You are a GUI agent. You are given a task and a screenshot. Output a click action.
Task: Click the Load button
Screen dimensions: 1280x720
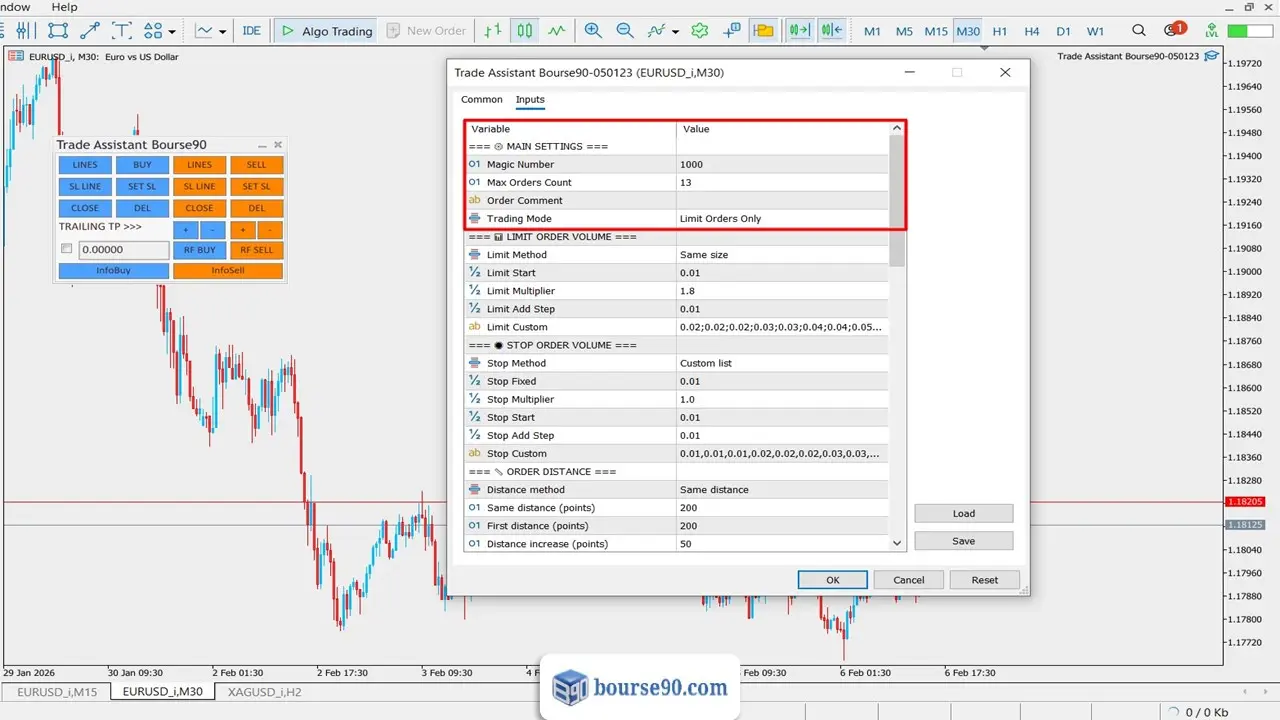coord(964,513)
